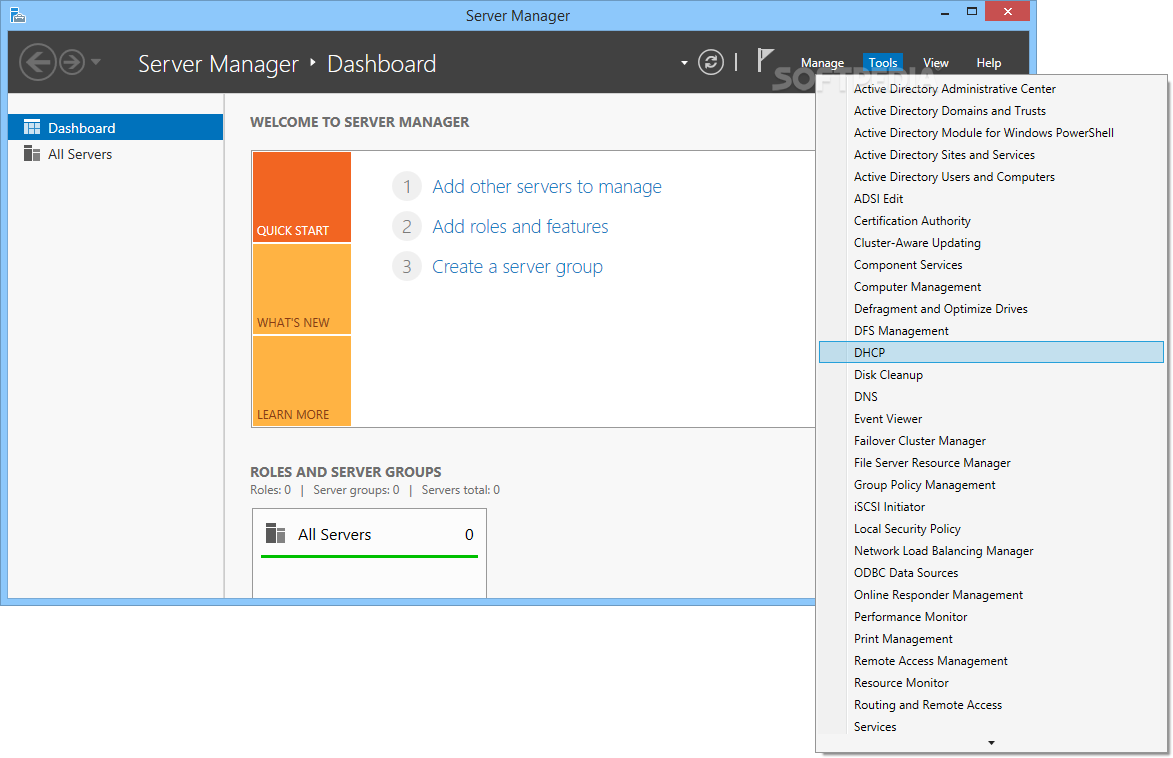Select Dashboard in the left pane

pos(115,127)
